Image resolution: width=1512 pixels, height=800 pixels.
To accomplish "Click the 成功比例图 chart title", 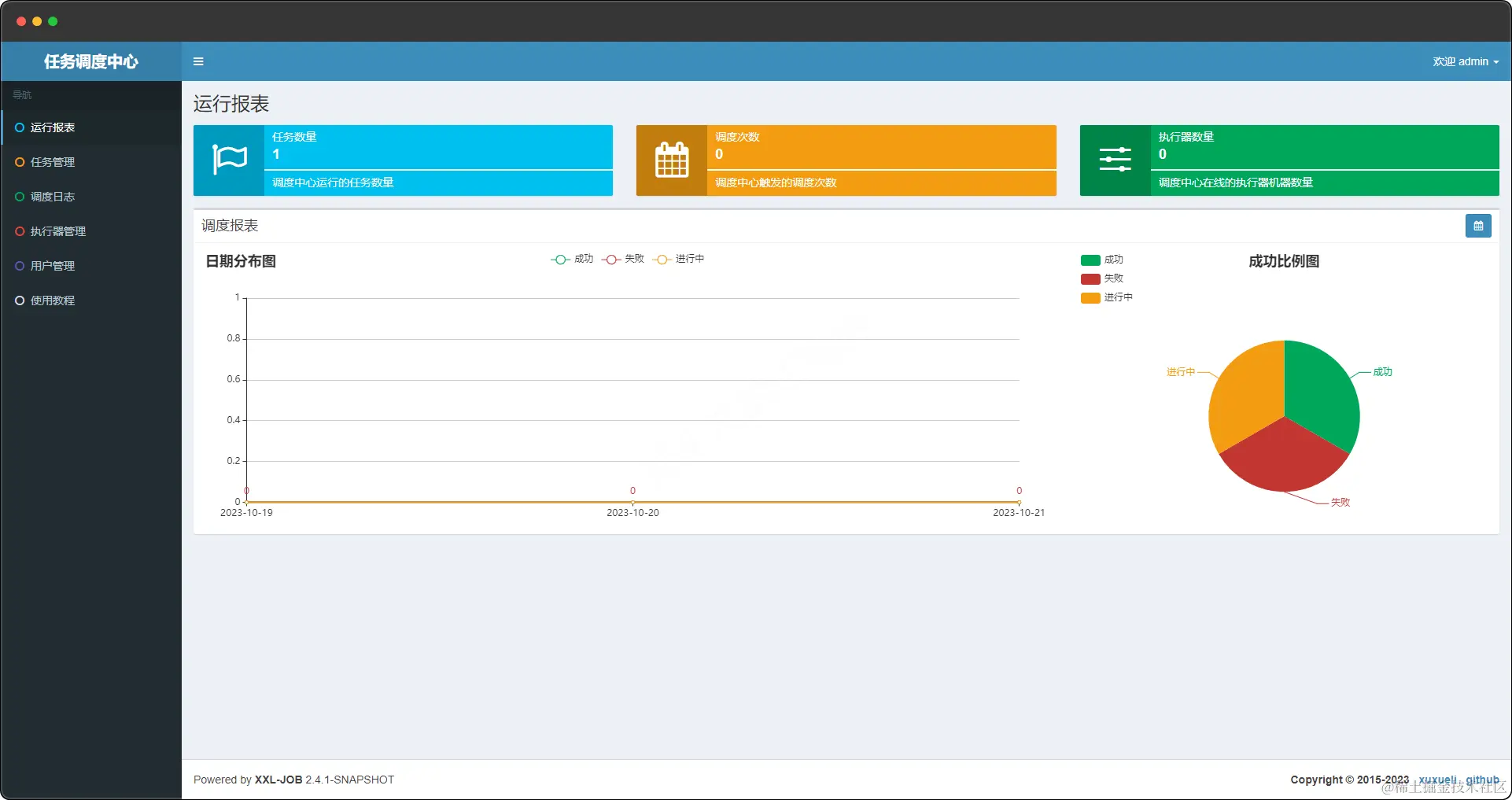I will tap(1284, 261).
